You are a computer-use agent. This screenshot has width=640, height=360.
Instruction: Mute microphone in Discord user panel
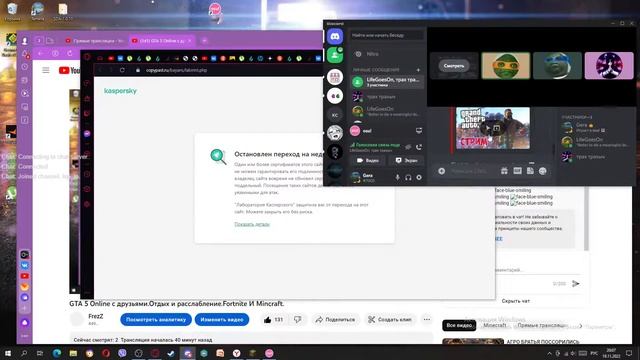(397, 178)
